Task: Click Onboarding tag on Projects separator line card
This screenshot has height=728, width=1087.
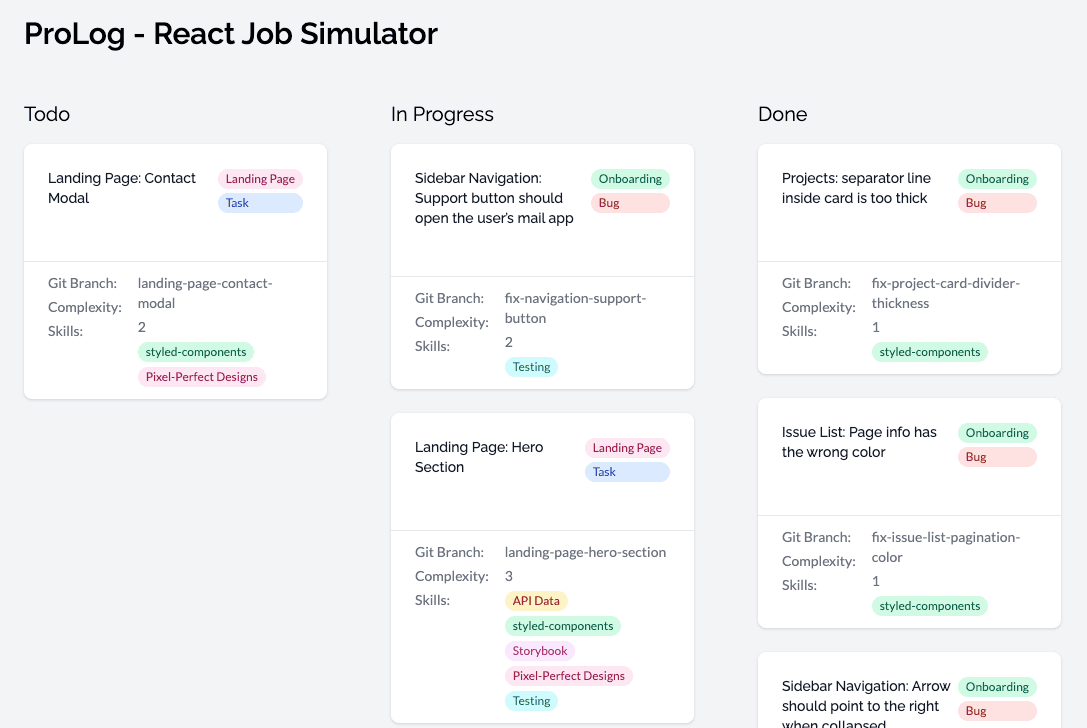Action: 997,179
